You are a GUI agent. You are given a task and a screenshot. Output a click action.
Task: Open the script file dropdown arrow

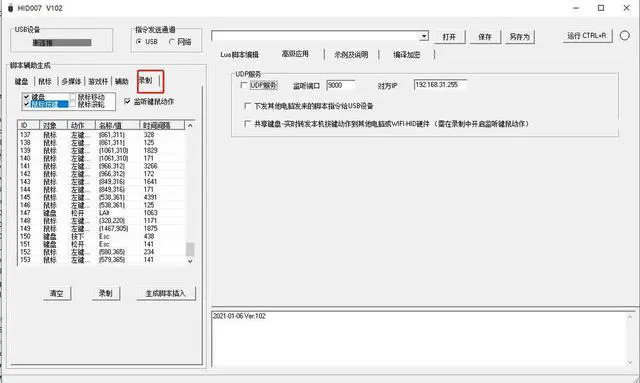coord(424,36)
